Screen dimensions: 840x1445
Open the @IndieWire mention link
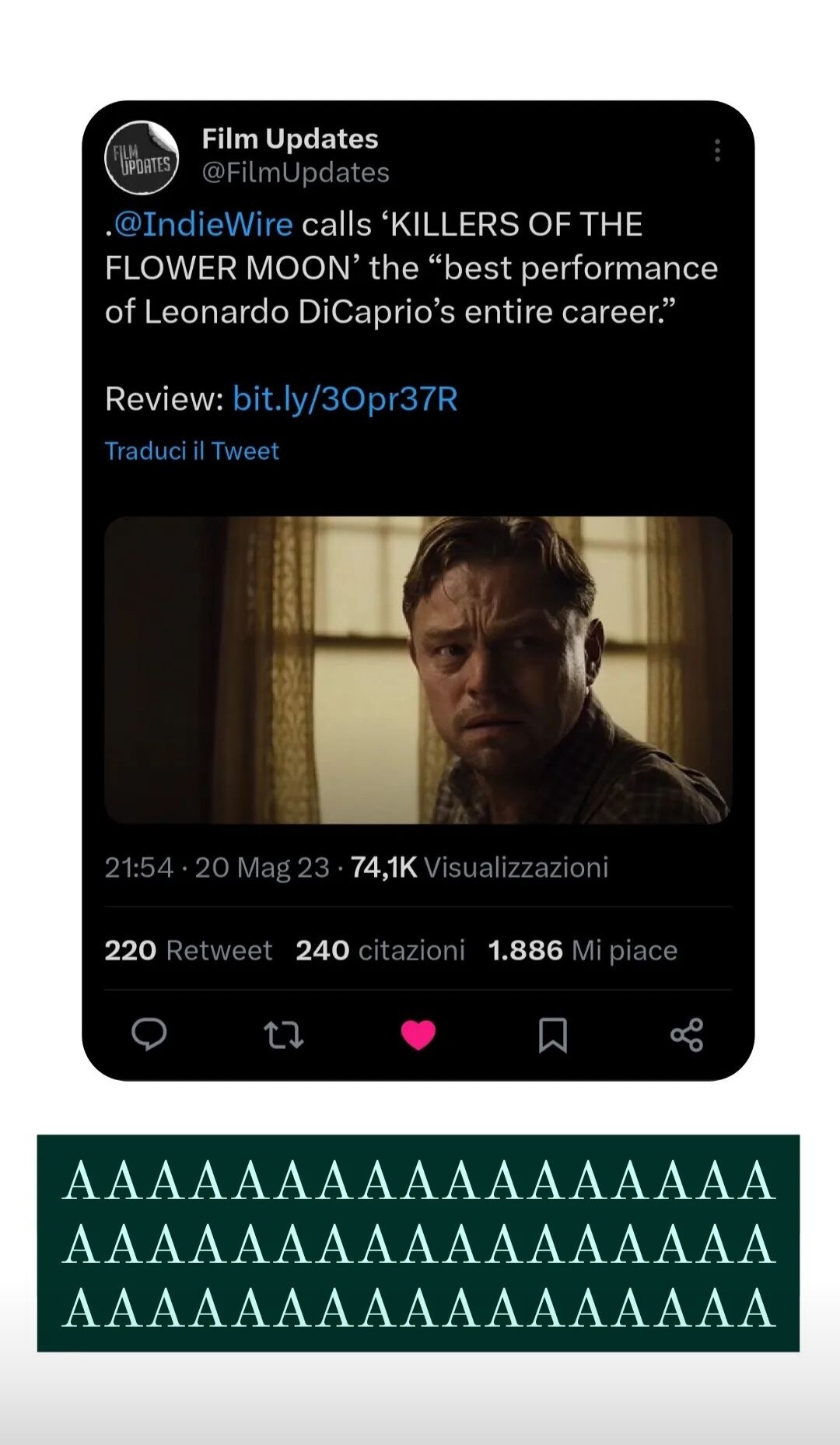(203, 224)
